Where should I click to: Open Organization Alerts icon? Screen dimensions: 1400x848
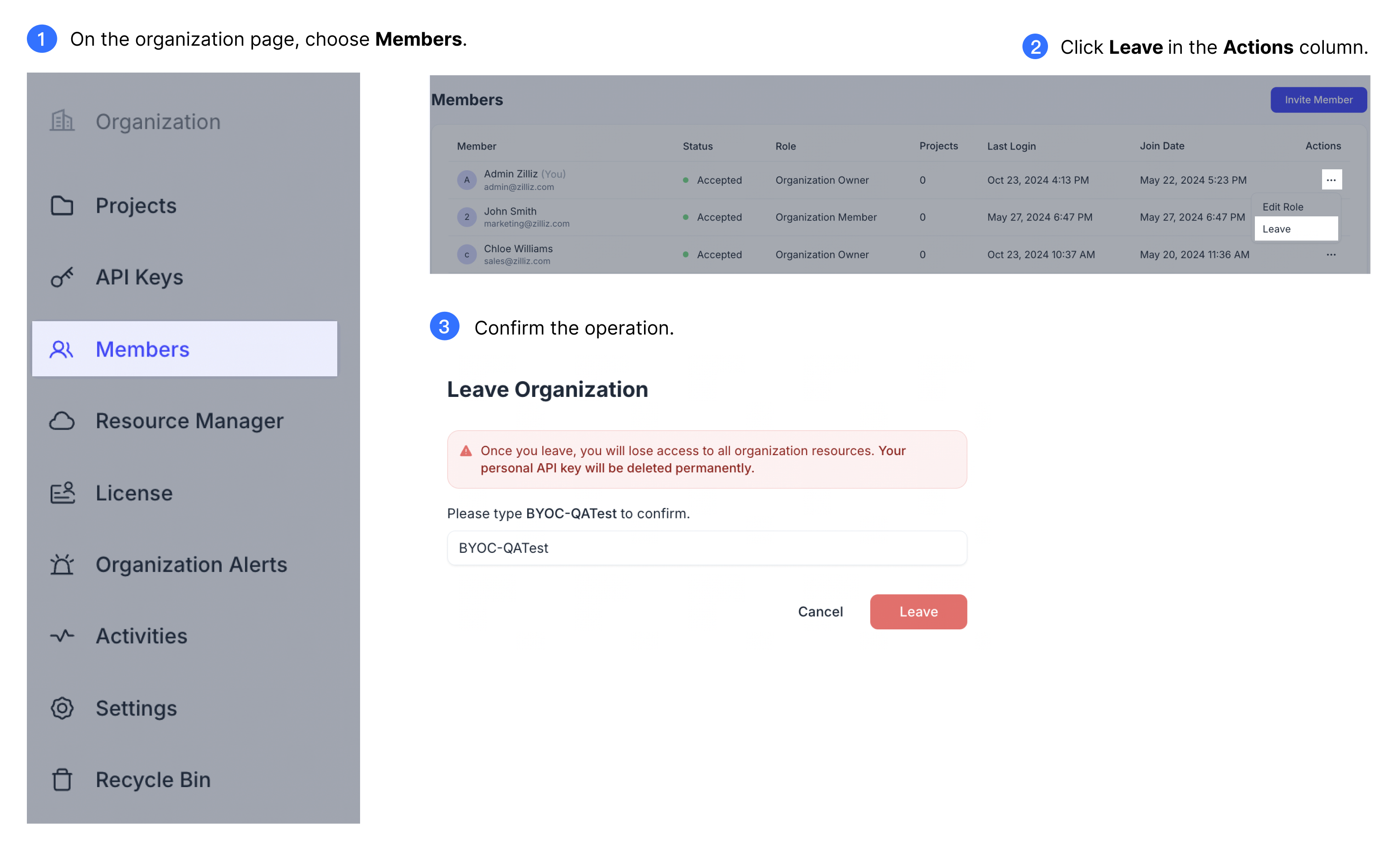(x=64, y=563)
